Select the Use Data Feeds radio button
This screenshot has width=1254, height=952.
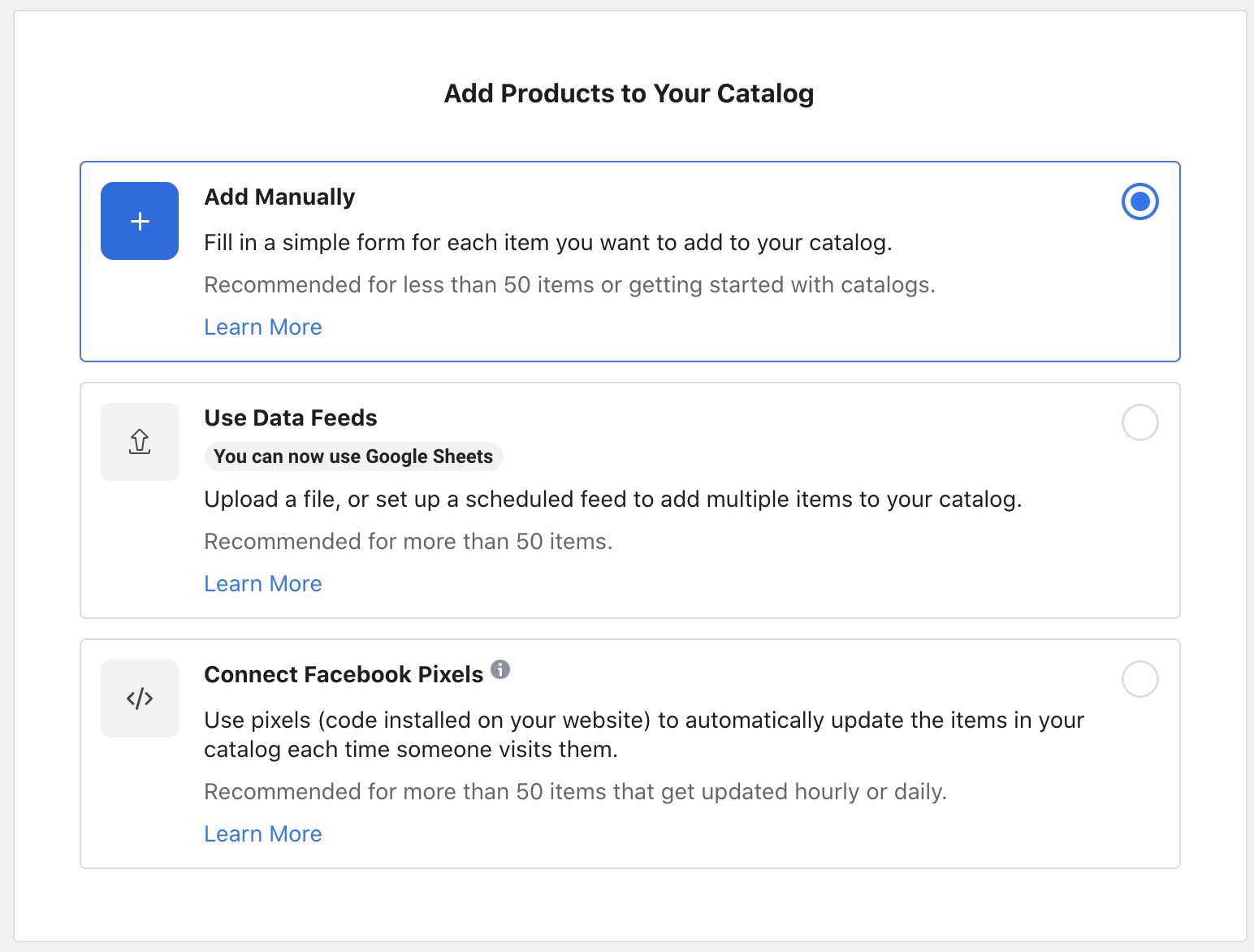coord(1139,422)
